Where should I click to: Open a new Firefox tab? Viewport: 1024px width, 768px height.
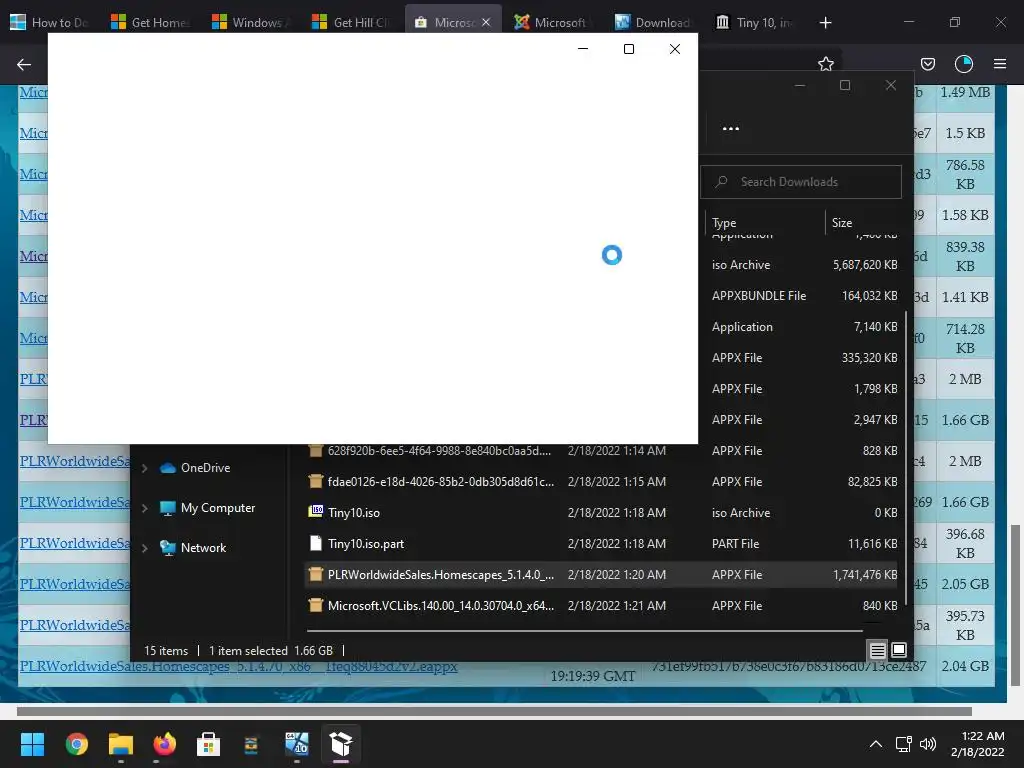tap(825, 23)
